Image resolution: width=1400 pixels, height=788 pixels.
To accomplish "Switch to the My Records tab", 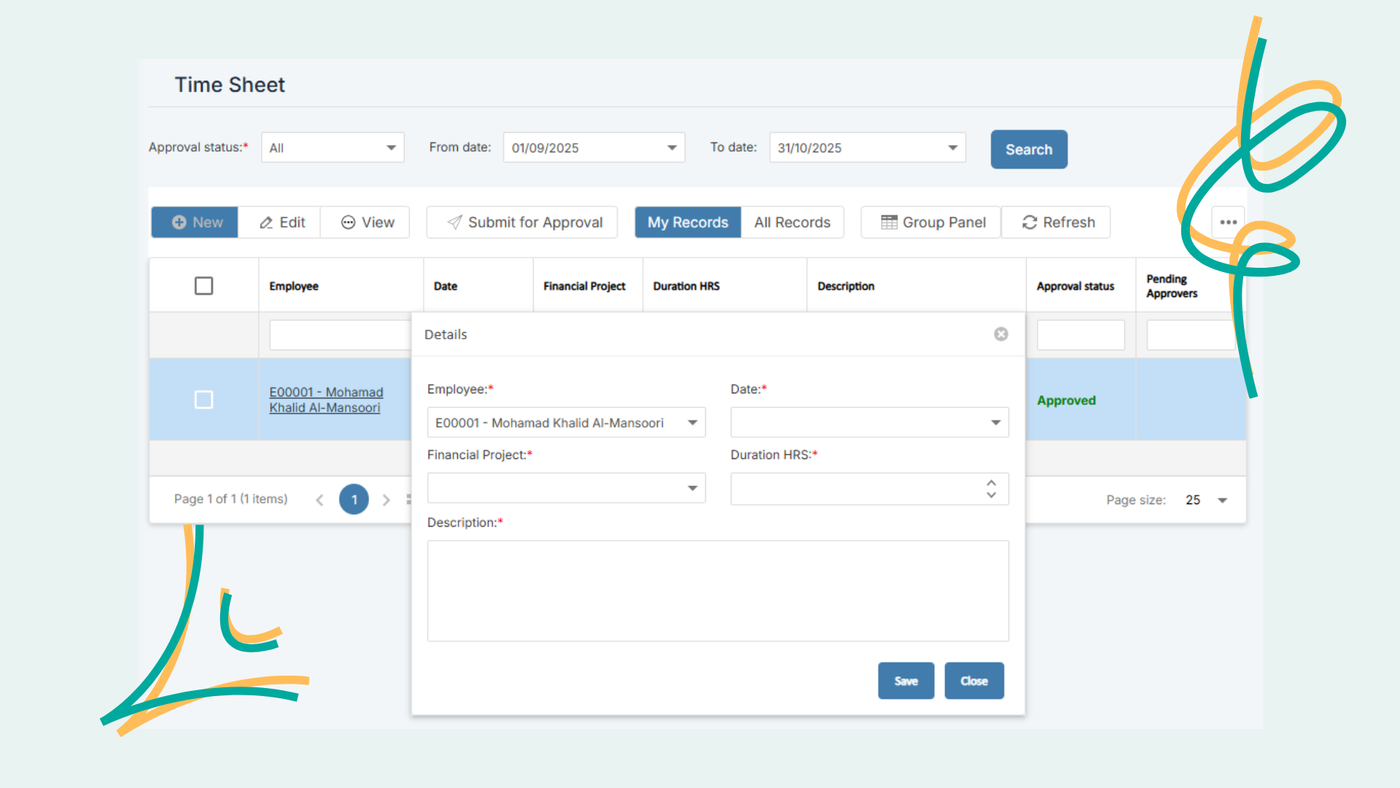I will (x=688, y=222).
